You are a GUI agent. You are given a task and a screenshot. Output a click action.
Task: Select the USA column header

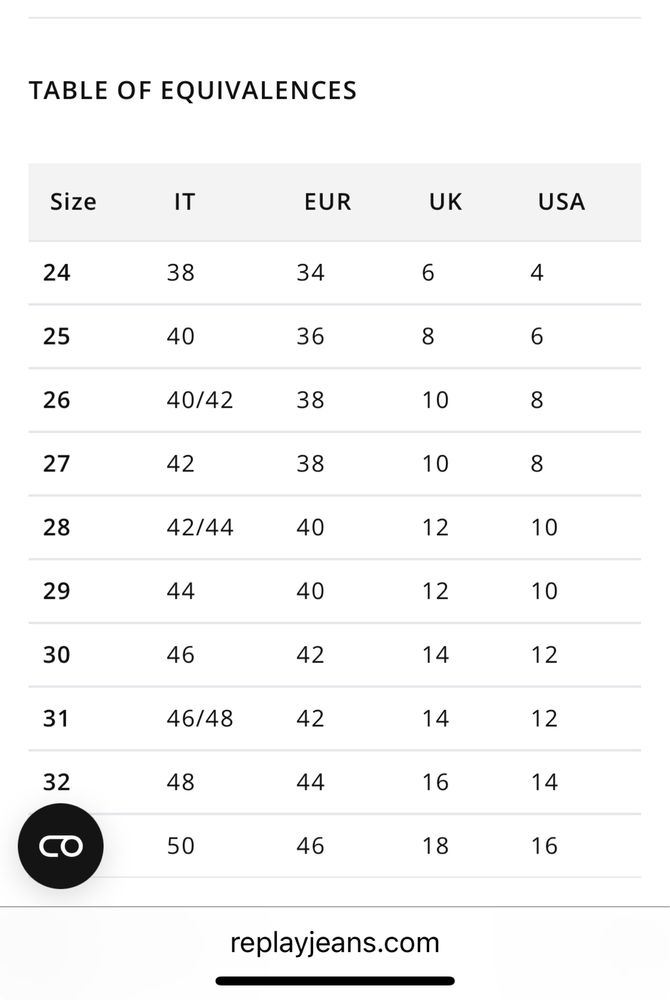(561, 202)
